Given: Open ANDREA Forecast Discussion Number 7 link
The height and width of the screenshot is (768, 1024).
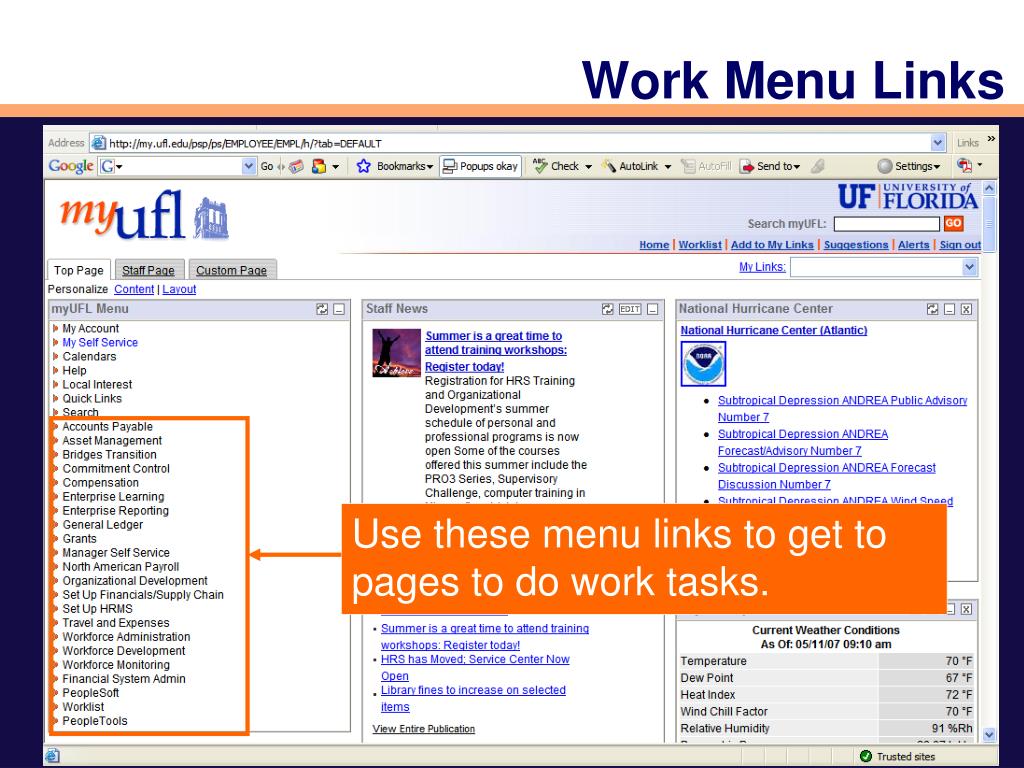Looking at the screenshot, I should tap(826, 476).
